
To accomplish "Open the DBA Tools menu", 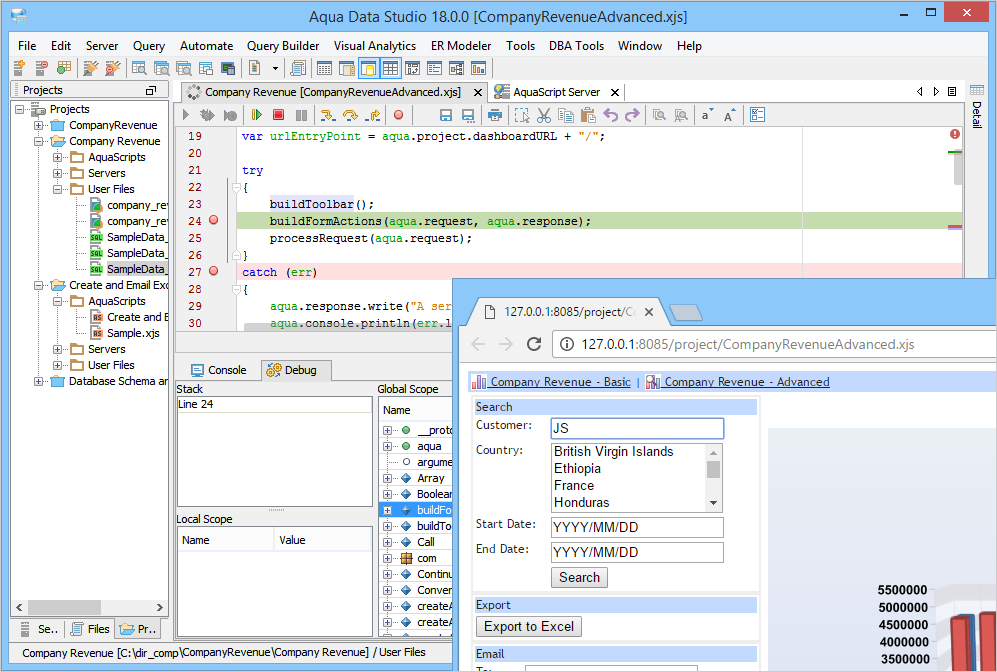I will tap(576, 46).
